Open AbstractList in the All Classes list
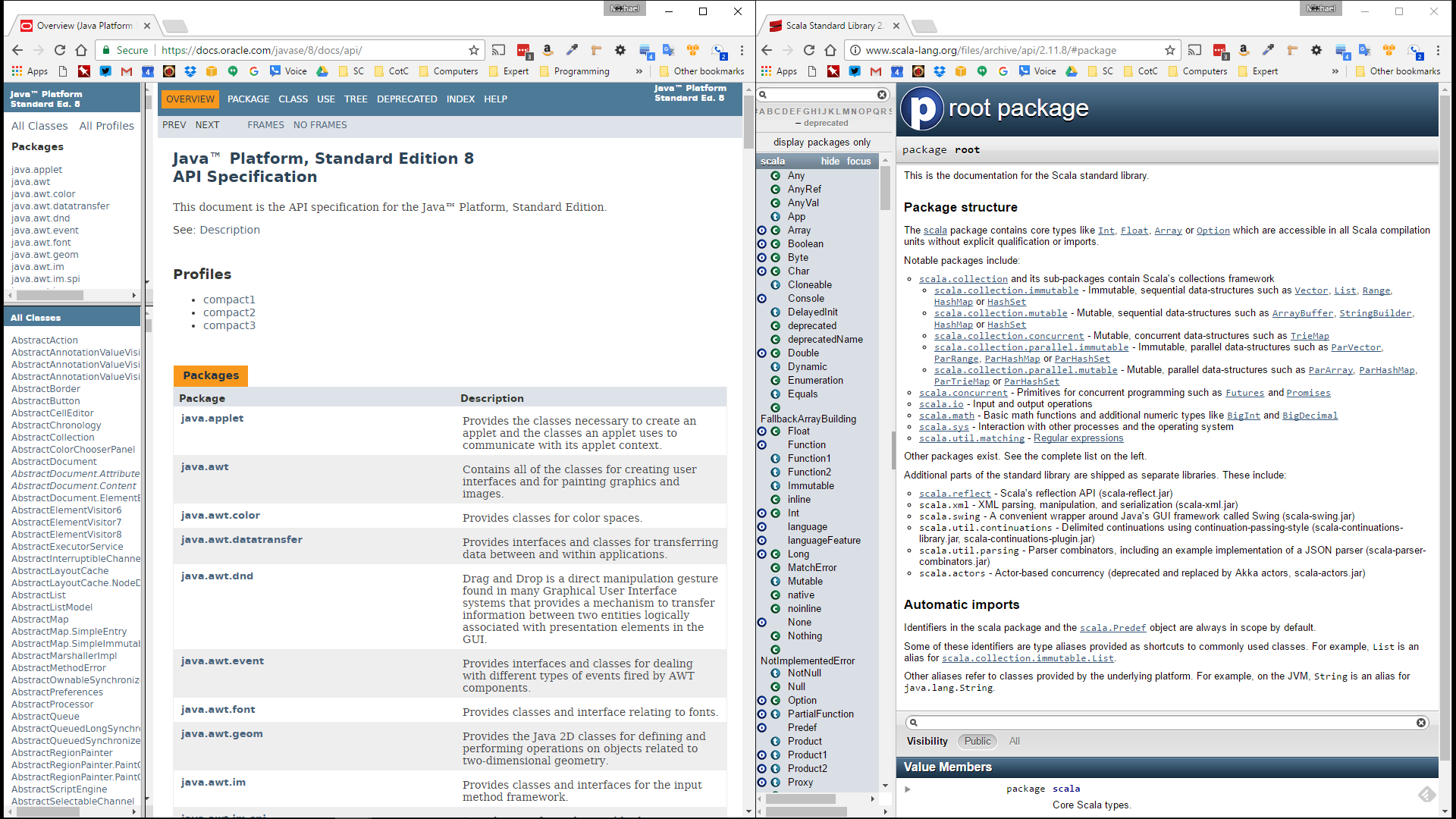 [38, 595]
